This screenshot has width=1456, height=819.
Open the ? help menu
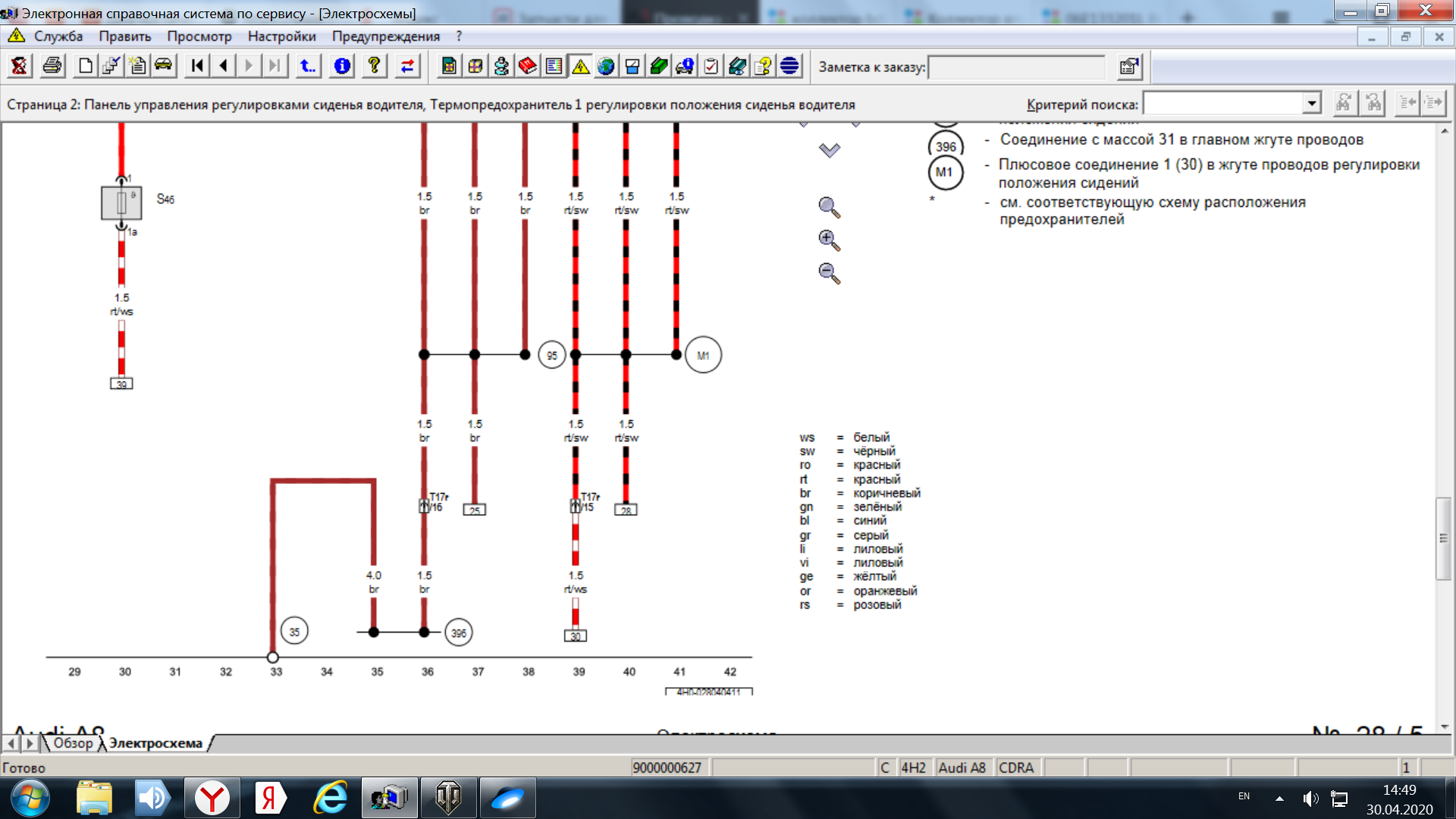pyautogui.click(x=459, y=36)
